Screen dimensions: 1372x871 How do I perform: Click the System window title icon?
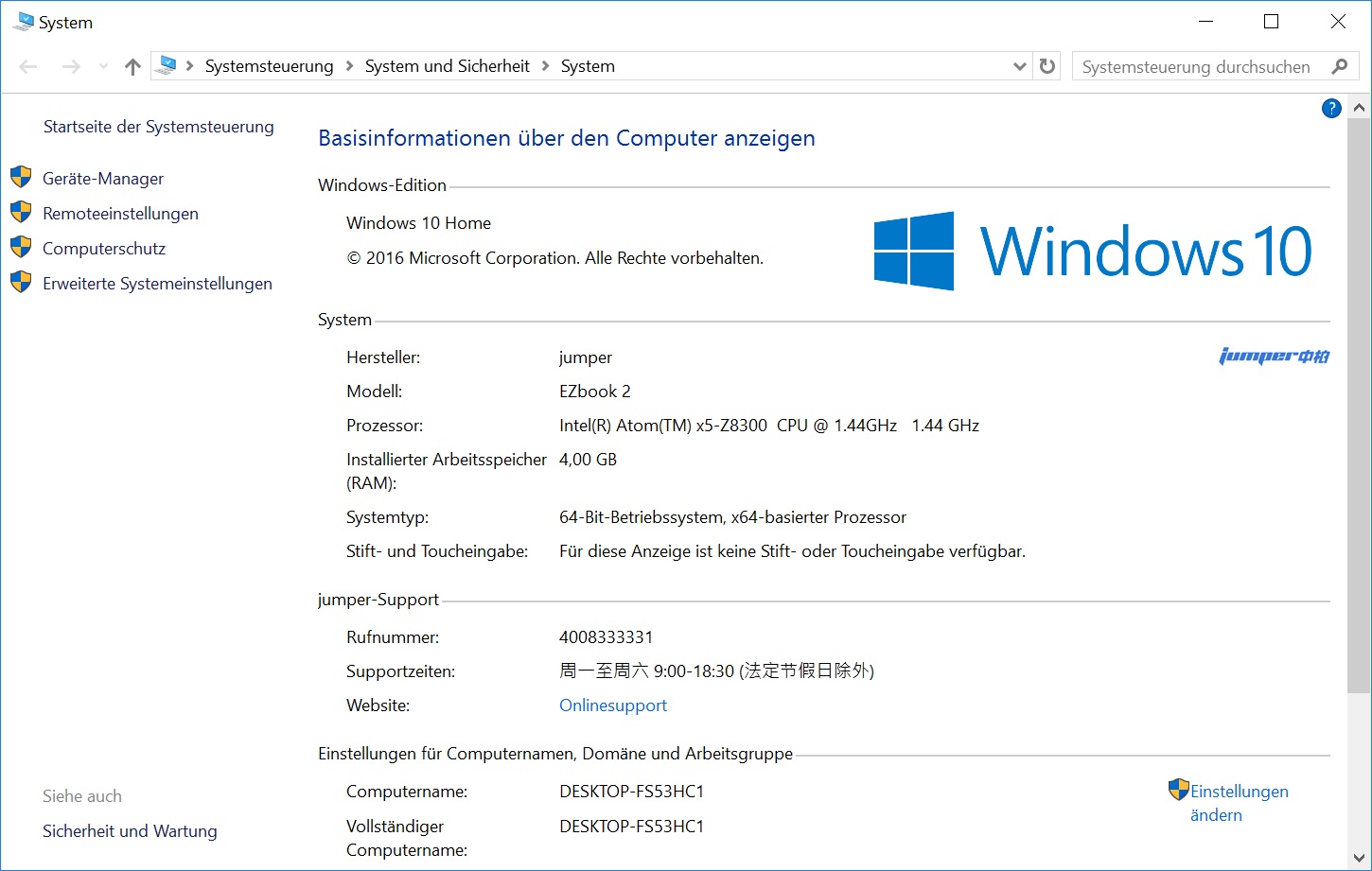coord(23,22)
